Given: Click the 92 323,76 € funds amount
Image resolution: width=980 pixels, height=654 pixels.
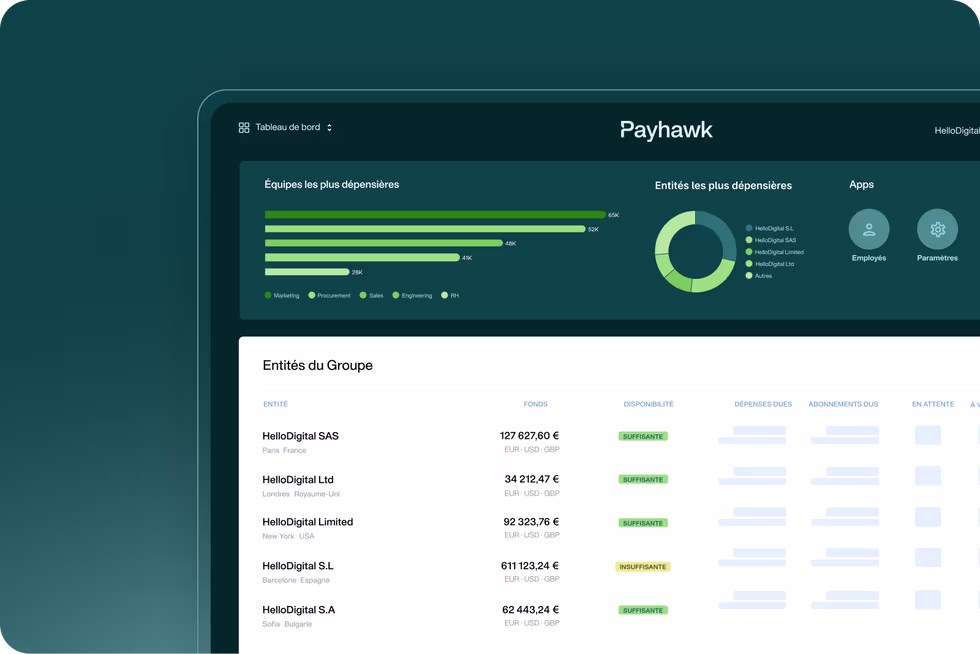Looking at the screenshot, I should pos(531,521).
